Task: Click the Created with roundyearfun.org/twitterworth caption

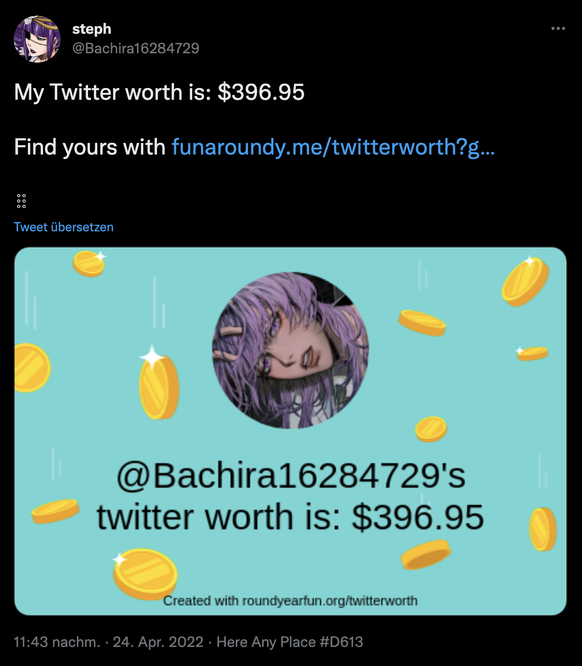Action: [291, 601]
